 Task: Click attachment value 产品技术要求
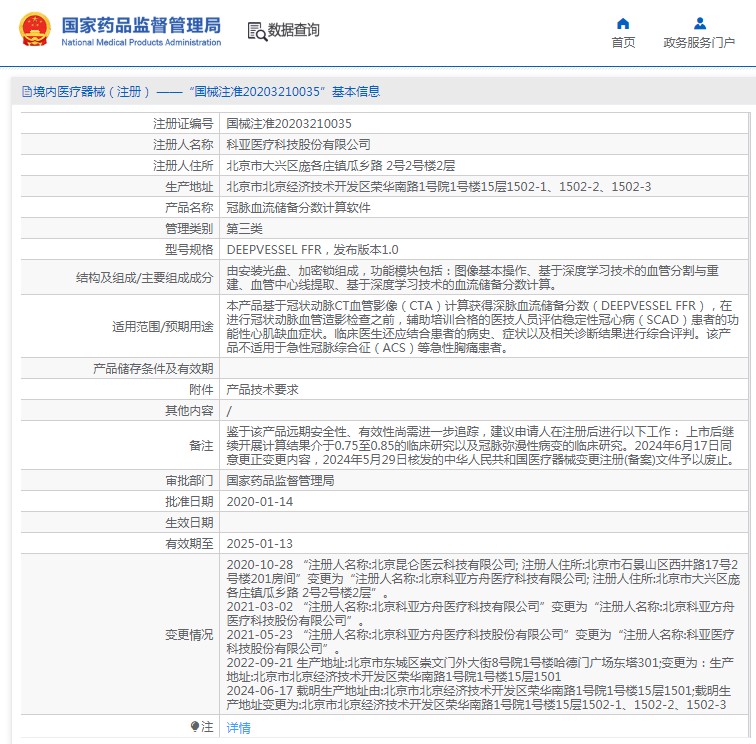click(x=262, y=390)
